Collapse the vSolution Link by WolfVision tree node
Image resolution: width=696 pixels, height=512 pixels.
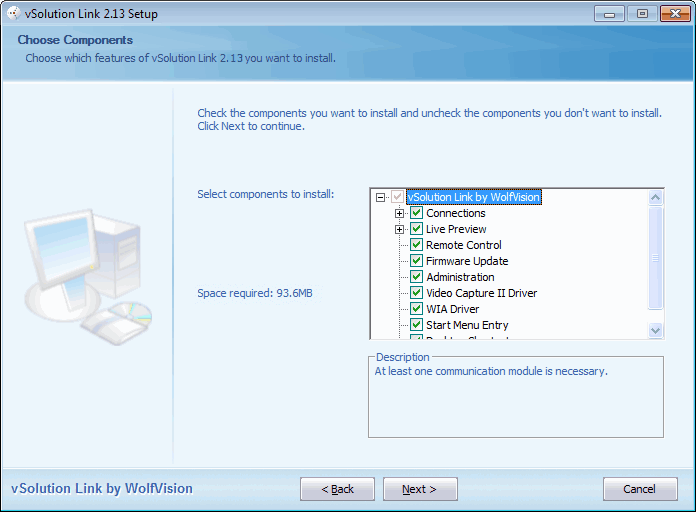[380, 197]
